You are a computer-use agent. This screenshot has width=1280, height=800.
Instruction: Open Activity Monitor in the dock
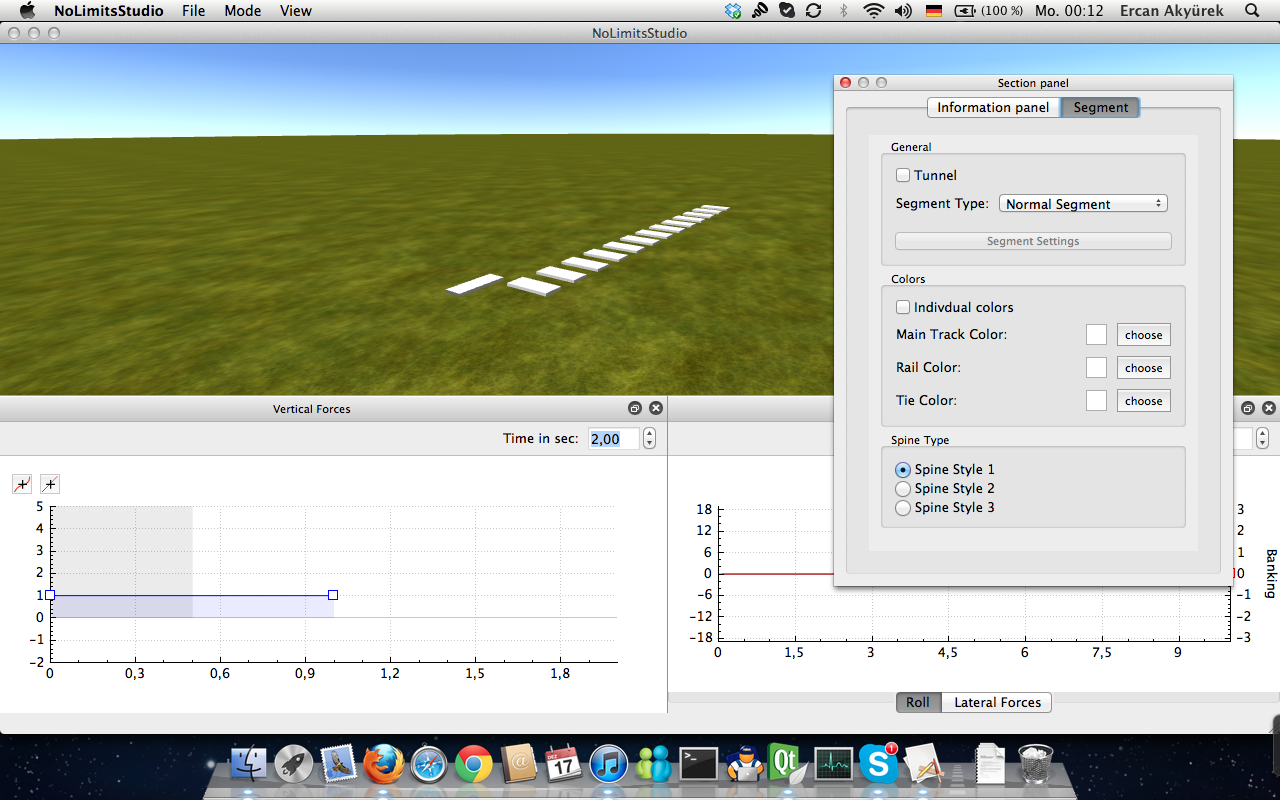click(x=832, y=765)
